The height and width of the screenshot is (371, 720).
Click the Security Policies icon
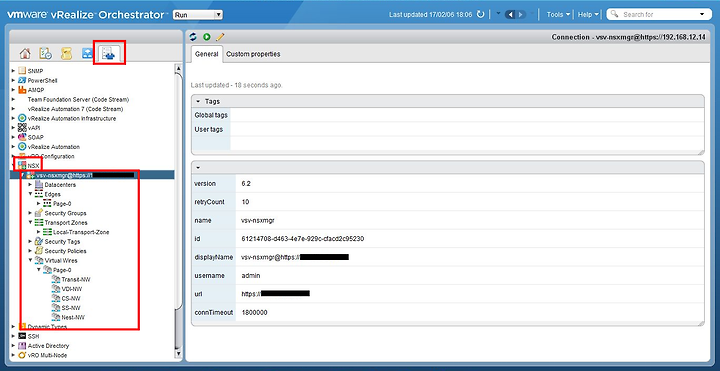click(x=39, y=251)
